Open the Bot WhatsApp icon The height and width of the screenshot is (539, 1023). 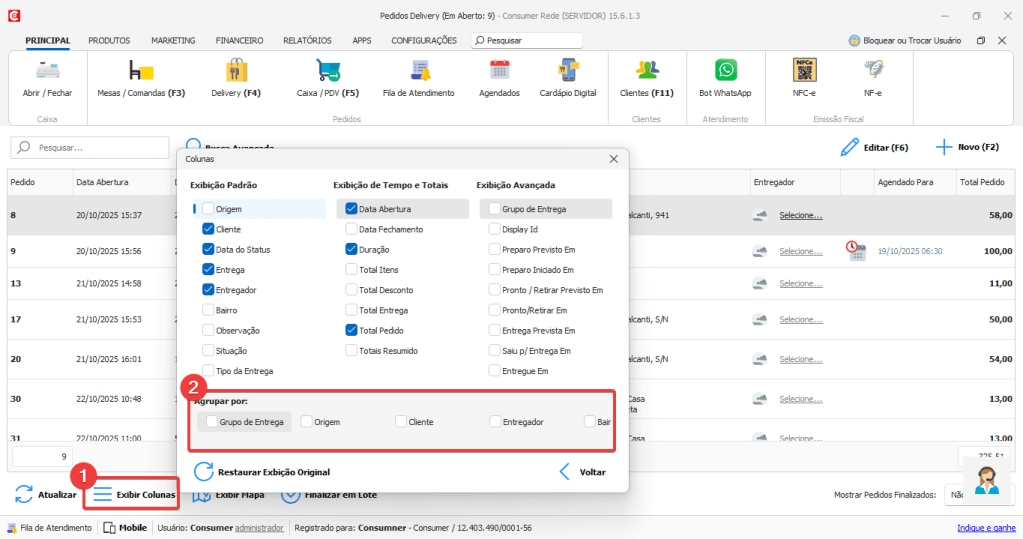(725, 71)
